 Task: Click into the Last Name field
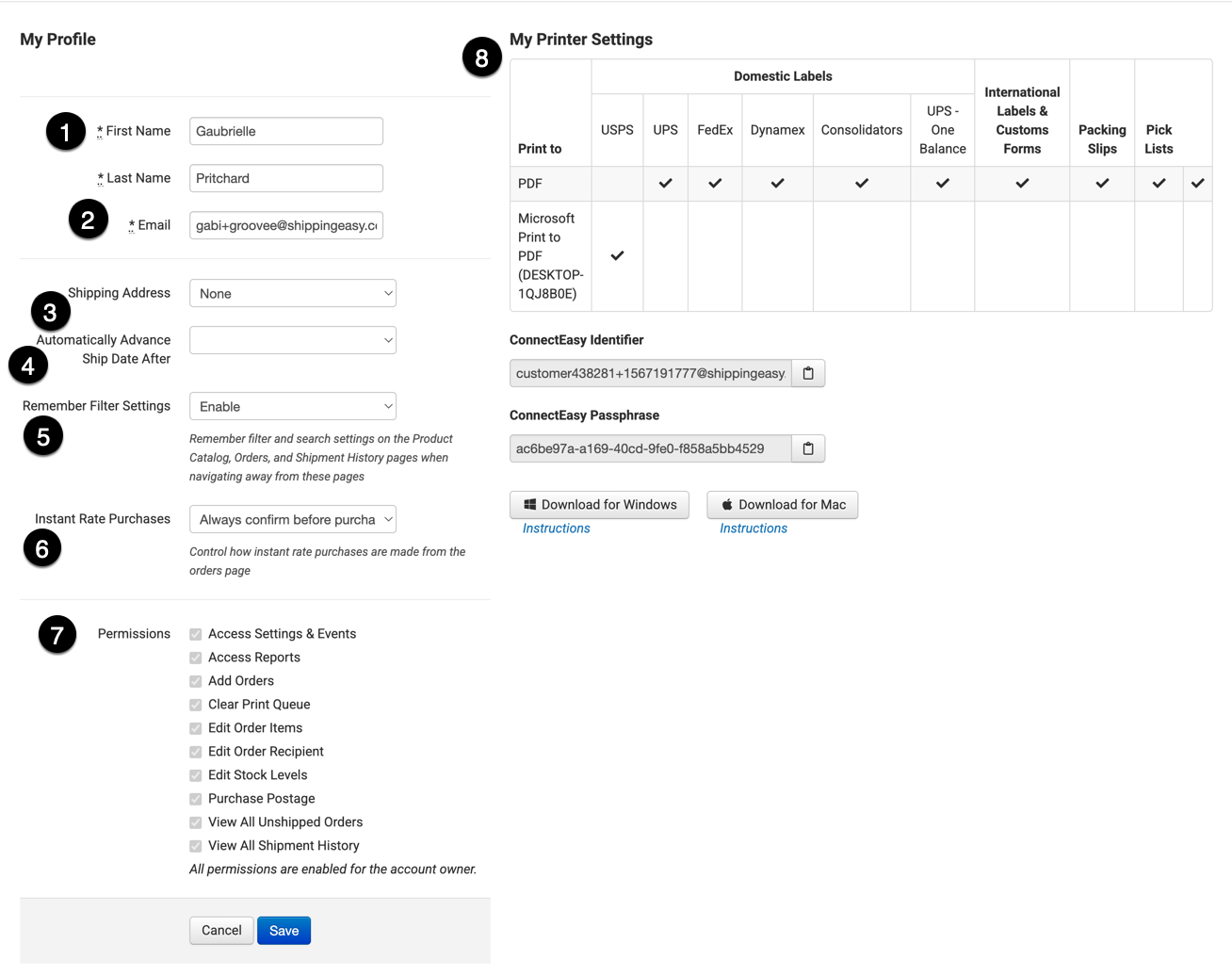click(x=286, y=178)
